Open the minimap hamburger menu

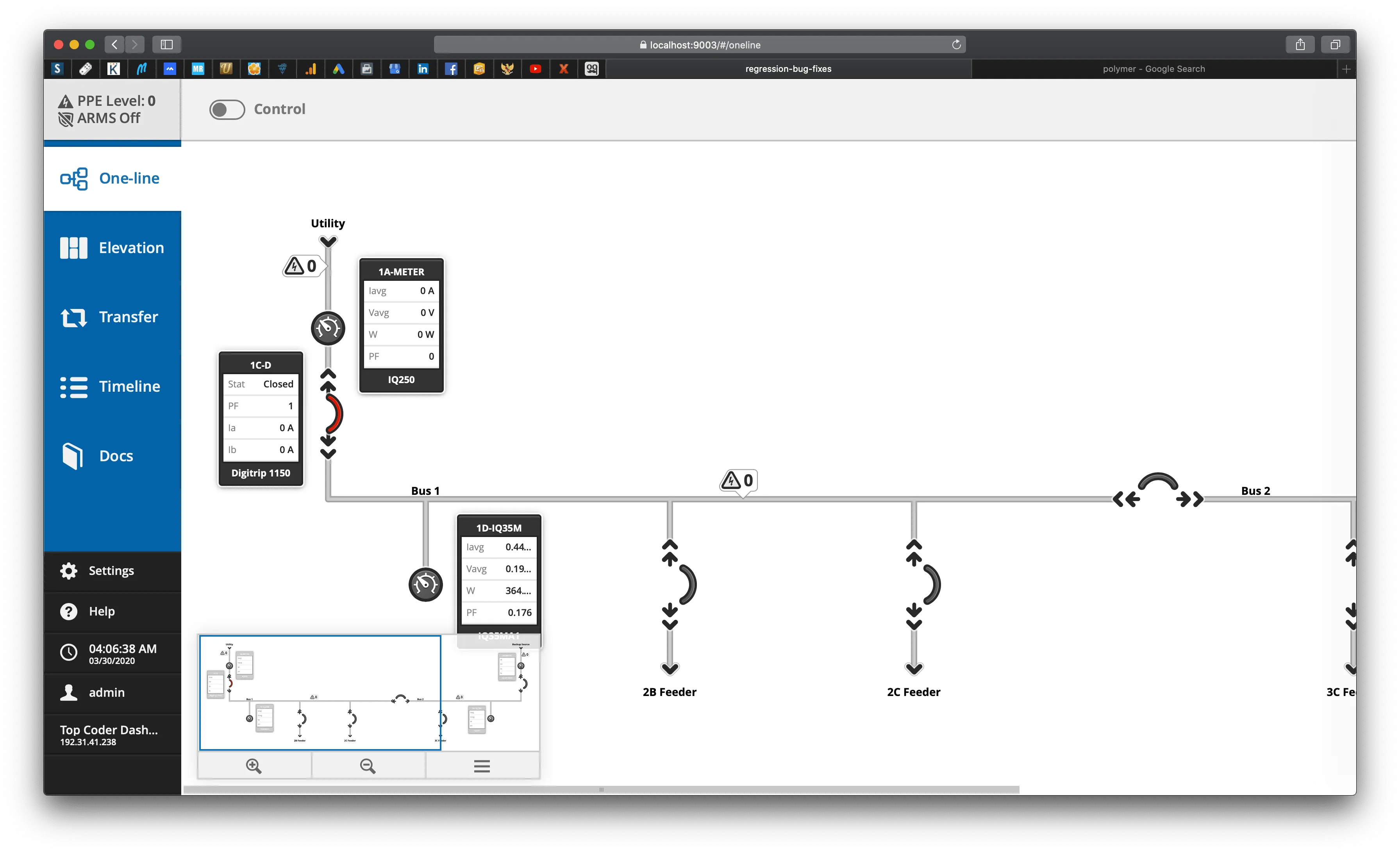click(482, 766)
